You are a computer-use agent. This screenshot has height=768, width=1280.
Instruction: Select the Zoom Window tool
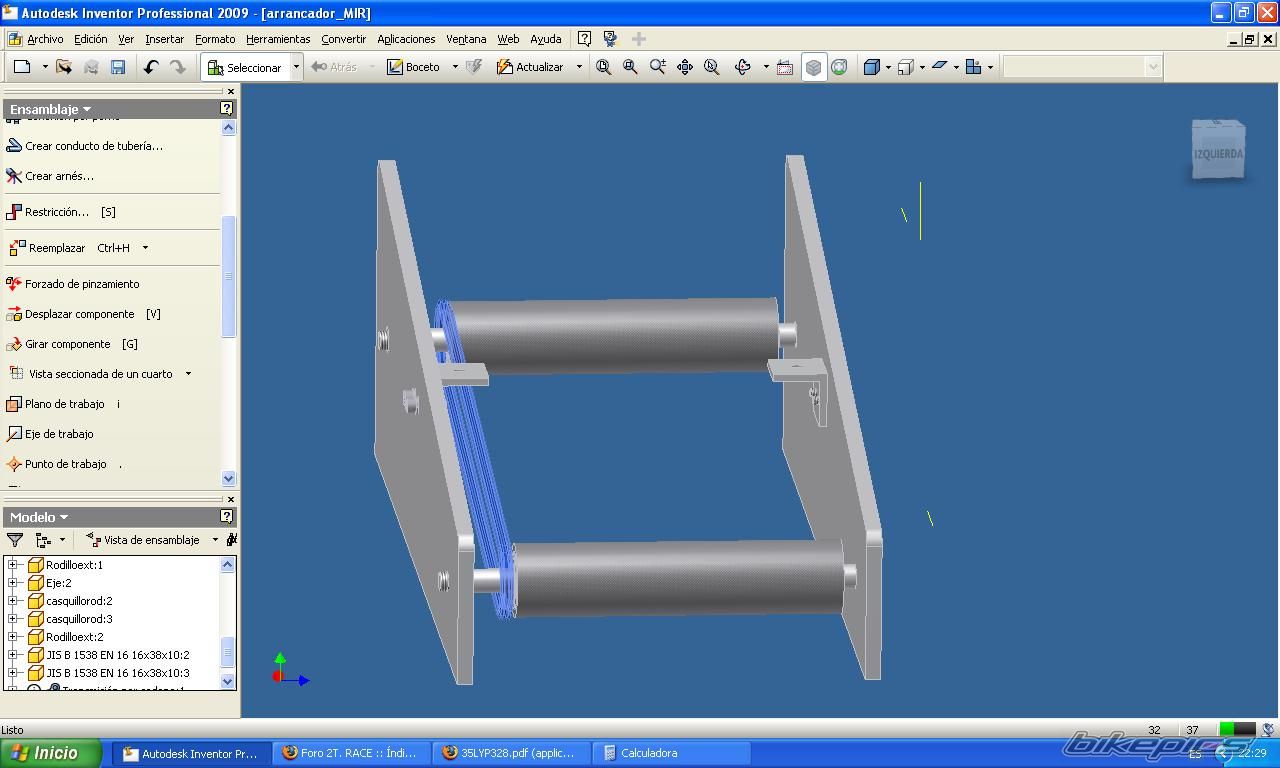coord(631,67)
